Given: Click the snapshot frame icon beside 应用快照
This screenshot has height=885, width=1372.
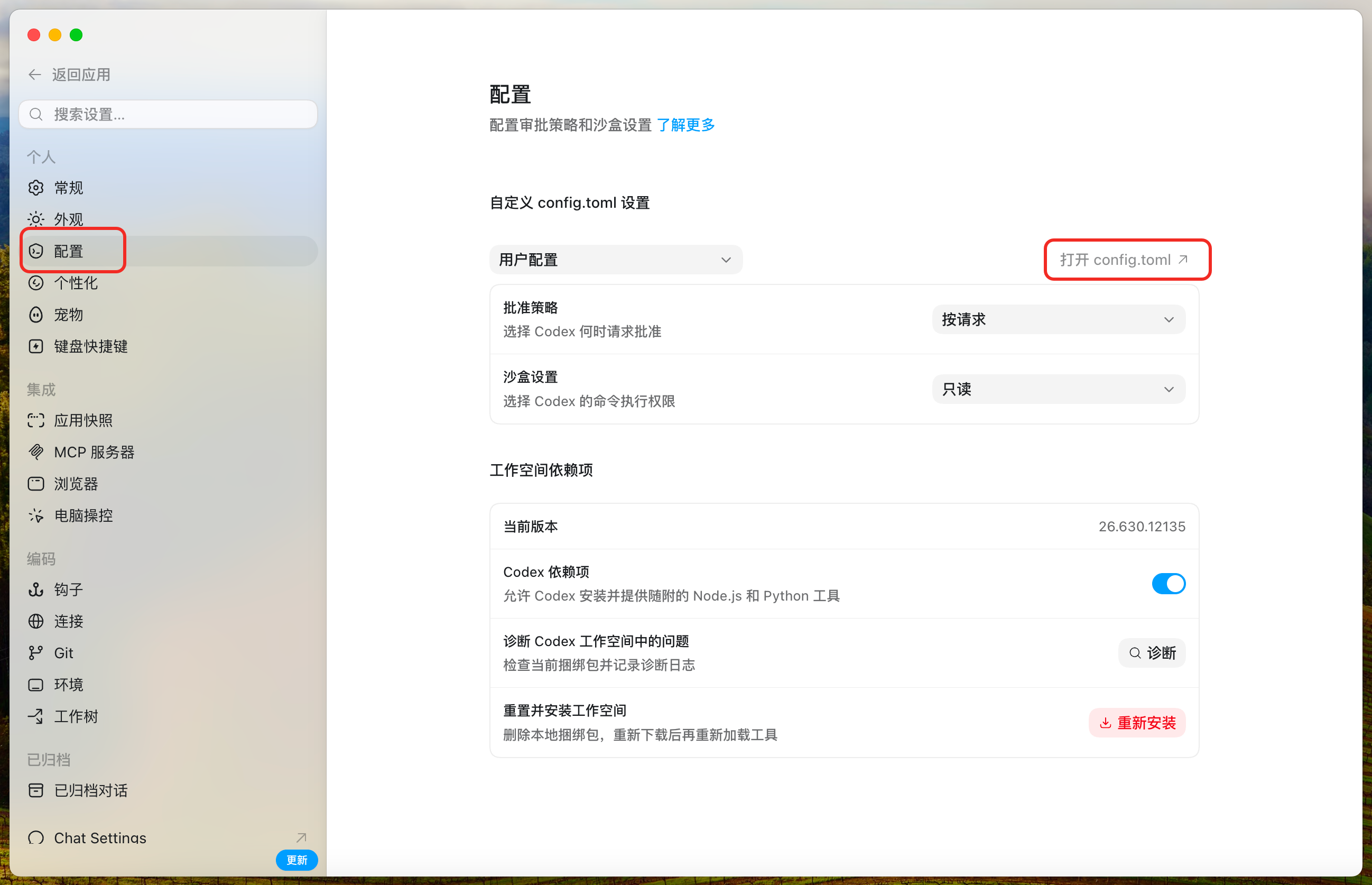Looking at the screenshot, I should (36, 421).
